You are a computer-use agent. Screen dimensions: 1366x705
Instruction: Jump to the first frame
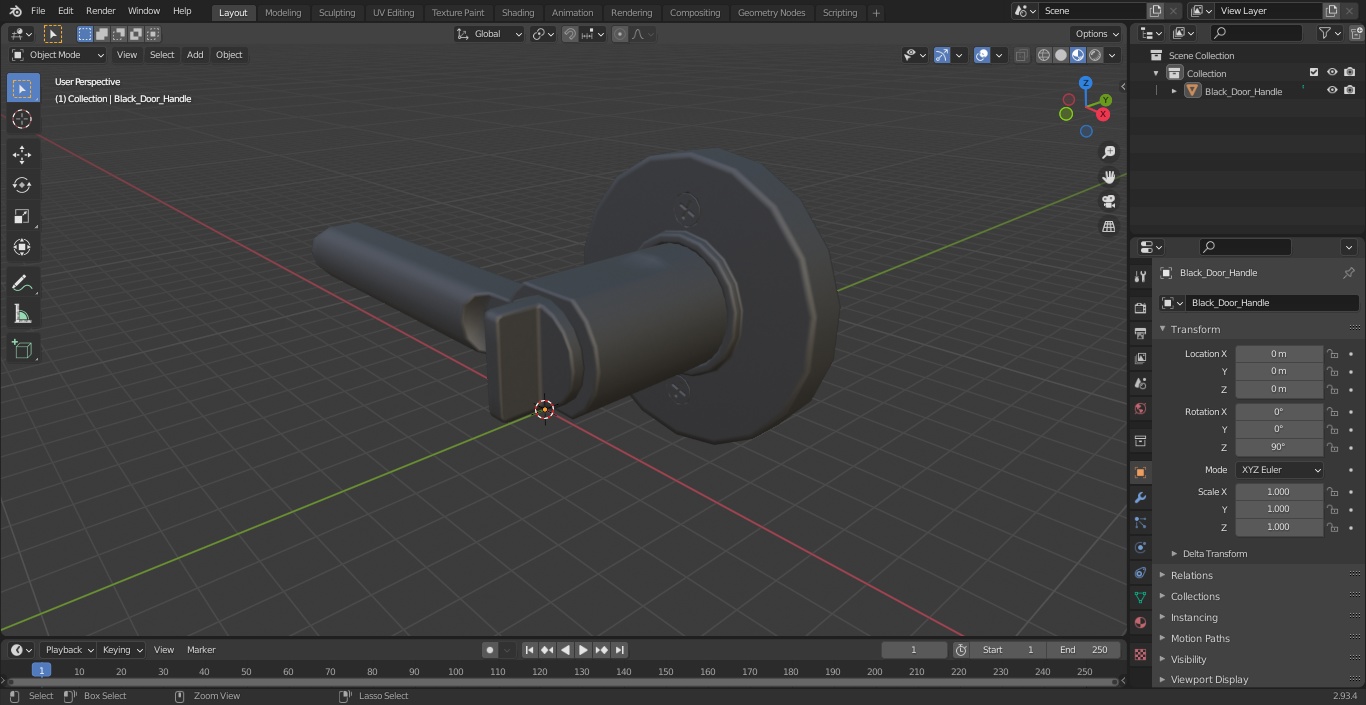coord(529,650)
